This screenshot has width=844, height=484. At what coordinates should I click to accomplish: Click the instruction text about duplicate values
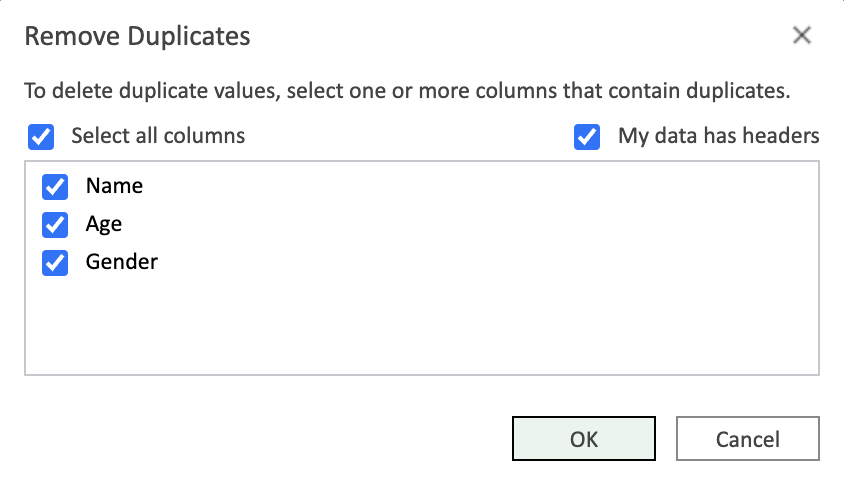pos(407,92)
